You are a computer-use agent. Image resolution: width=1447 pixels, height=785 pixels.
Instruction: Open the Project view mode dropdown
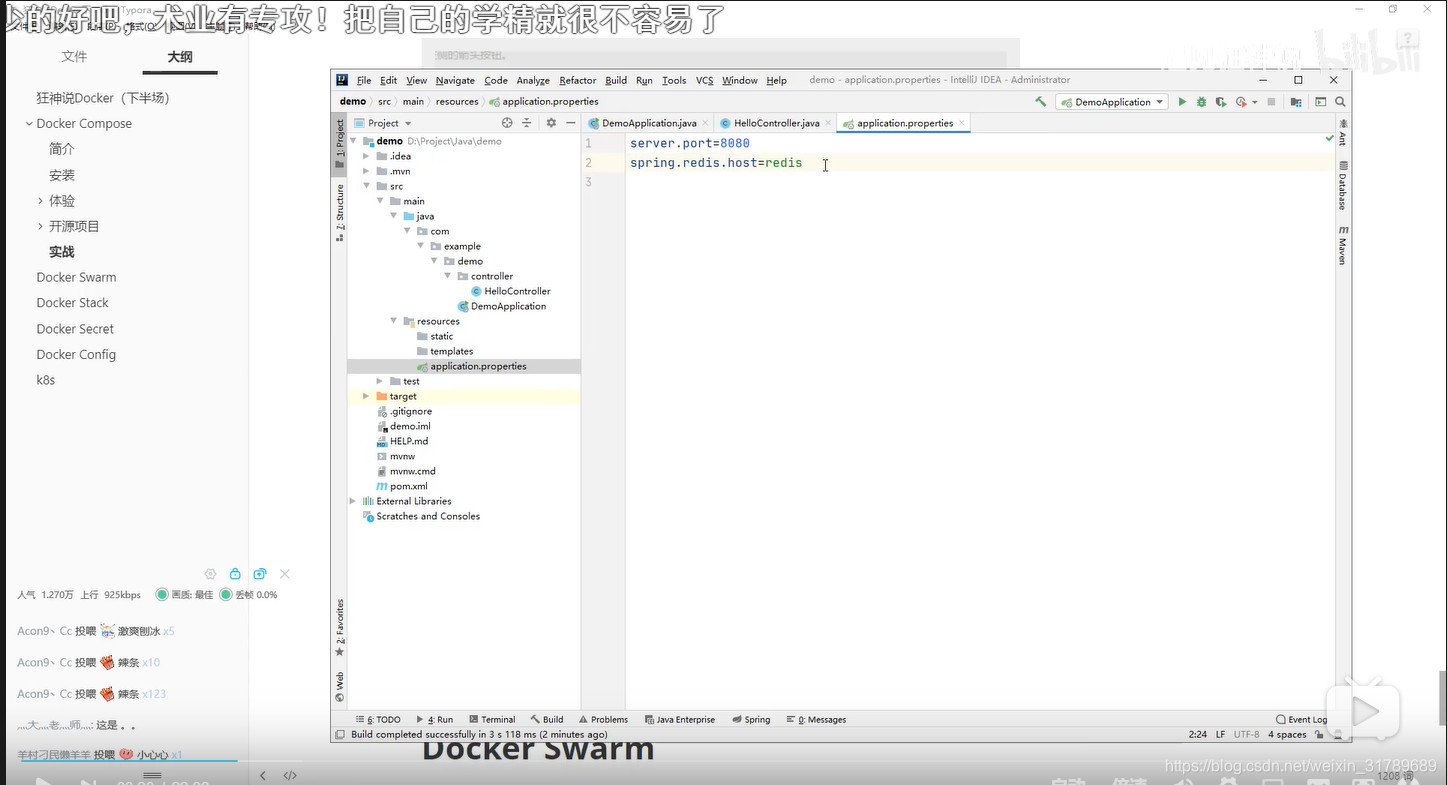point(384,123)
